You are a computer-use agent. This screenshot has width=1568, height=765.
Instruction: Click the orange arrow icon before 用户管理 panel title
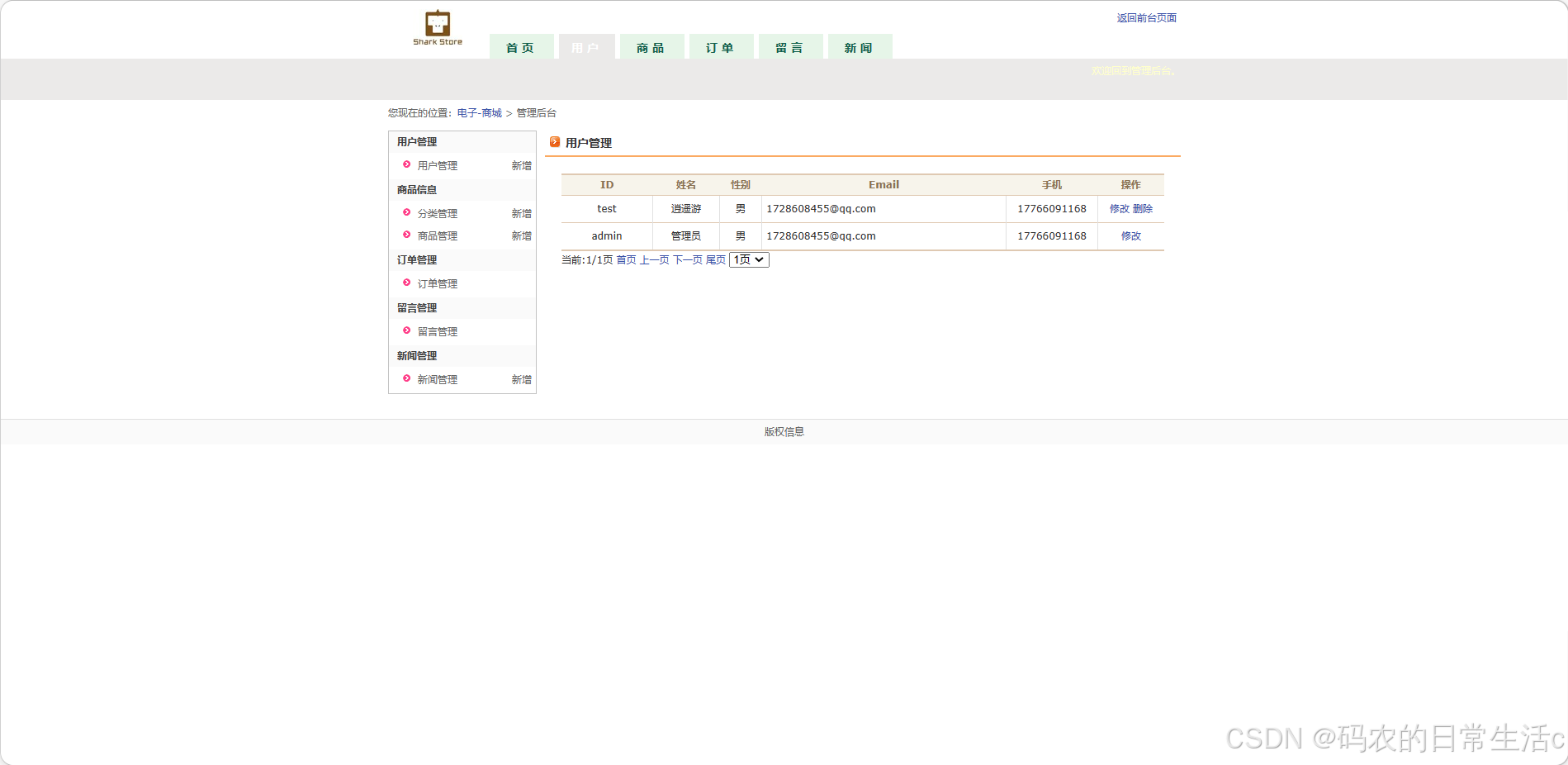pos(555,141)
